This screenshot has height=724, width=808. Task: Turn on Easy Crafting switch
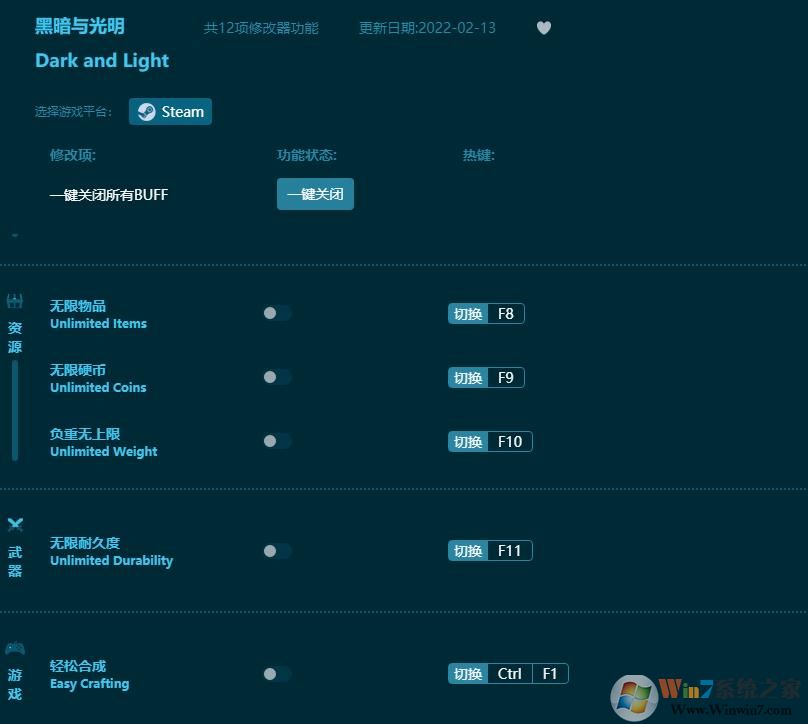click(277, 674)
